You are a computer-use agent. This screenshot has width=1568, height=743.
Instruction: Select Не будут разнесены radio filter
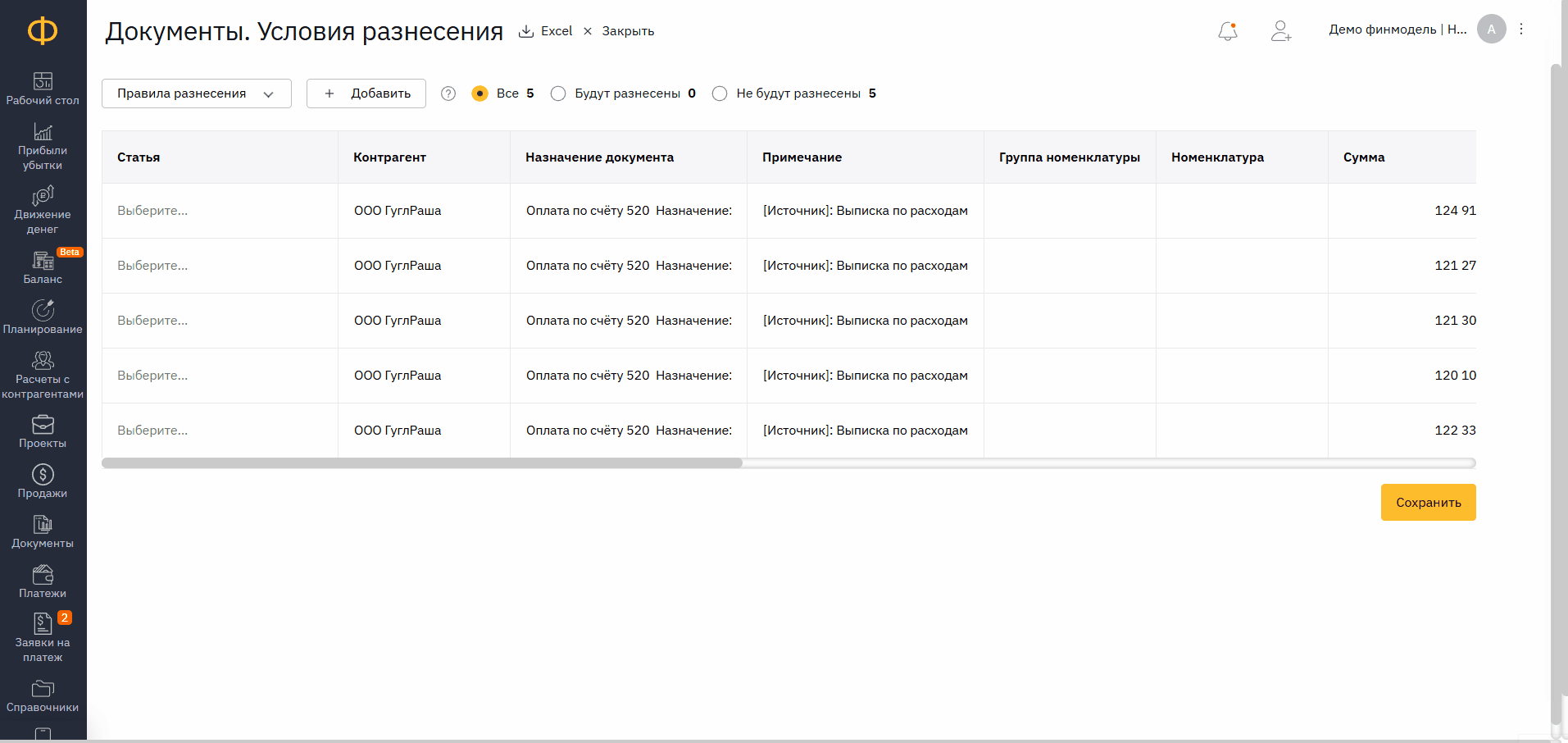tap(720, 93)
